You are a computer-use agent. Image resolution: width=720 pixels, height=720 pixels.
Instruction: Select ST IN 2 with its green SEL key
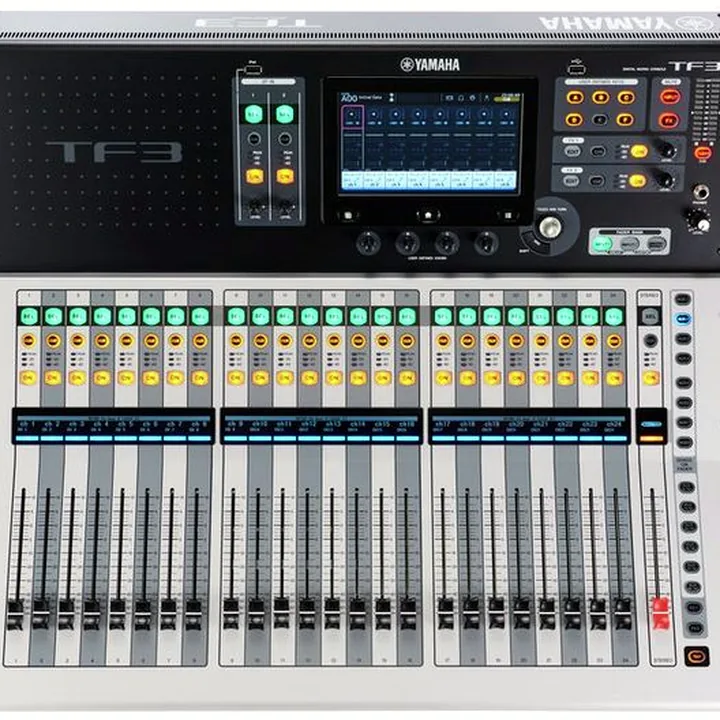(284, 114)
